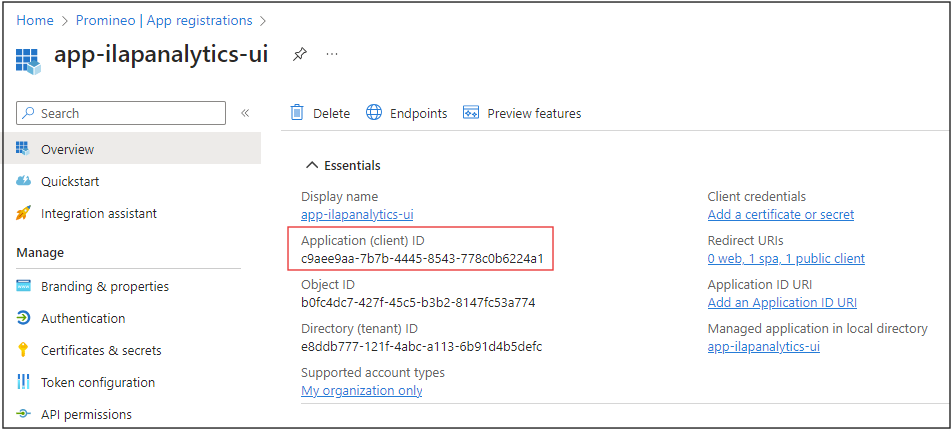Viewport: 951px width, 431px height.
Task: Open the 0 web, 1 spa, 1 public client link
Action: click(x=786, y=259)
